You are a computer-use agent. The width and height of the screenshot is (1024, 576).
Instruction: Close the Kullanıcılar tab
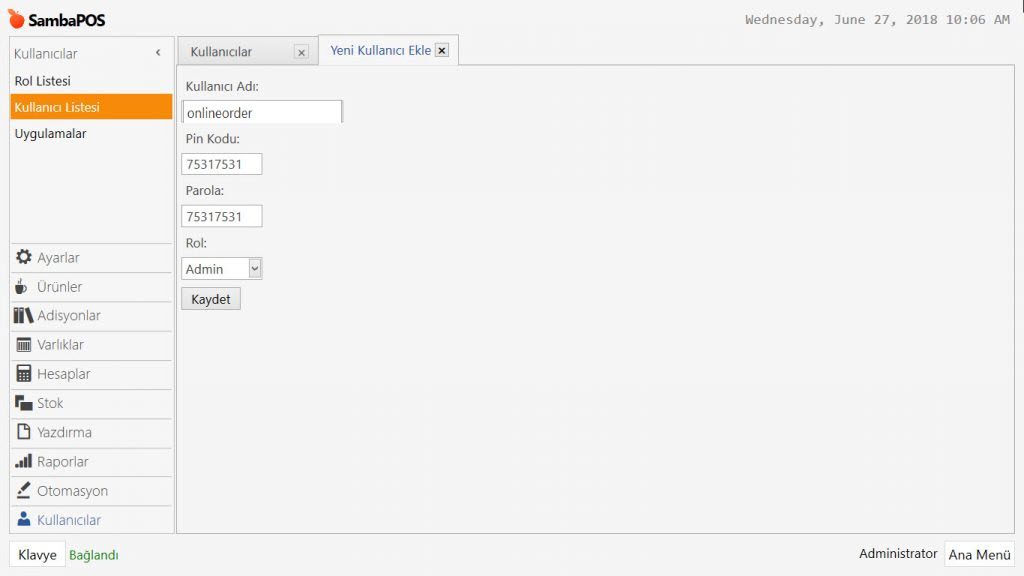click(301, 52)
